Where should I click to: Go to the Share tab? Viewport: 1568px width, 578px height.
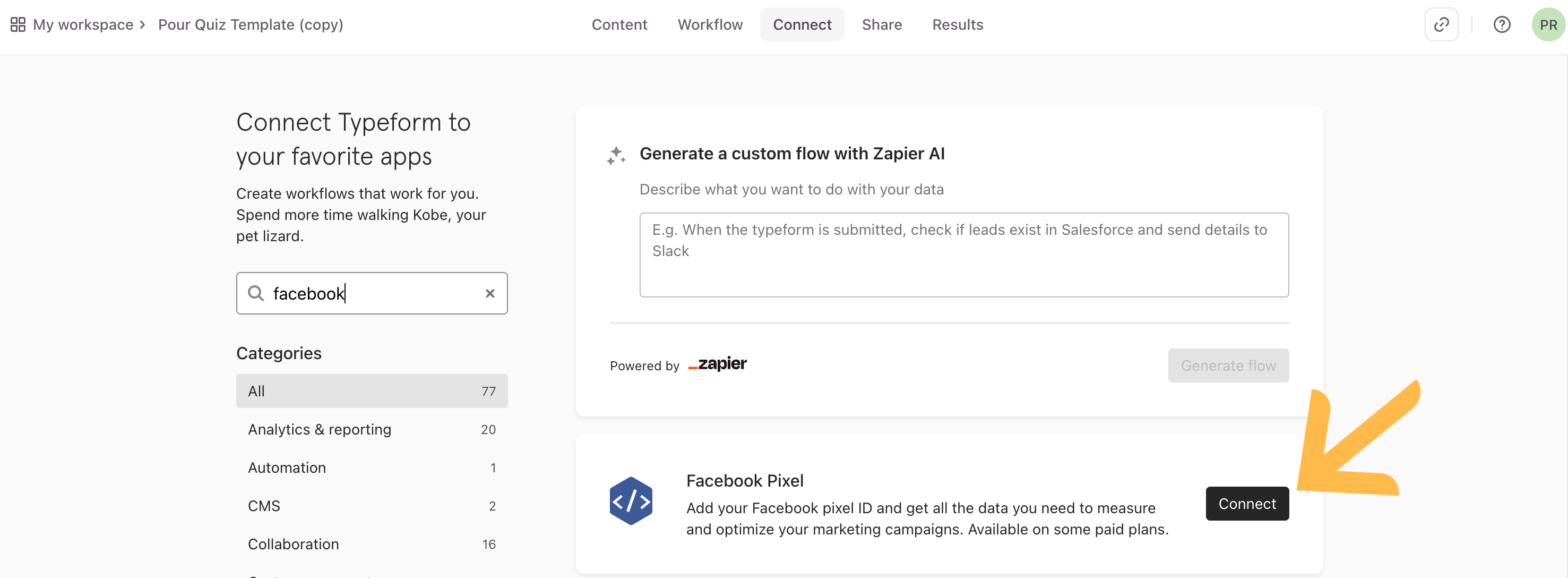coord(881,24)
